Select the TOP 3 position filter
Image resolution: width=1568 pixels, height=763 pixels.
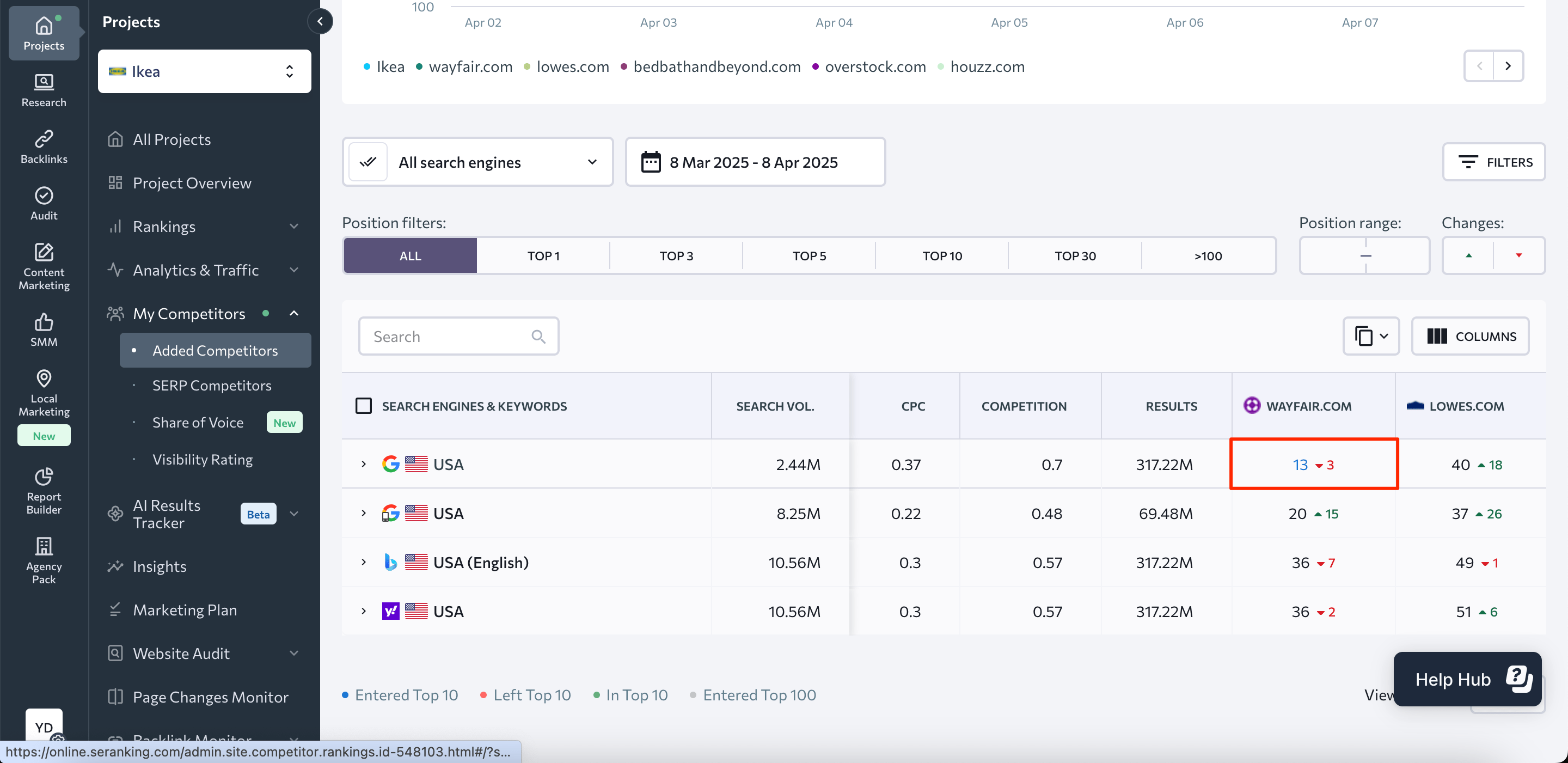pyautogui.click(x=676, y=256)
